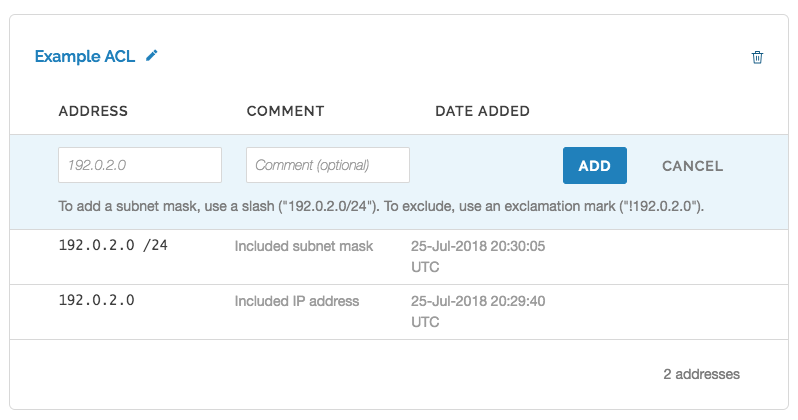798x420 pixels.
Task: Click the COMMENT column header
Action: 285,111
